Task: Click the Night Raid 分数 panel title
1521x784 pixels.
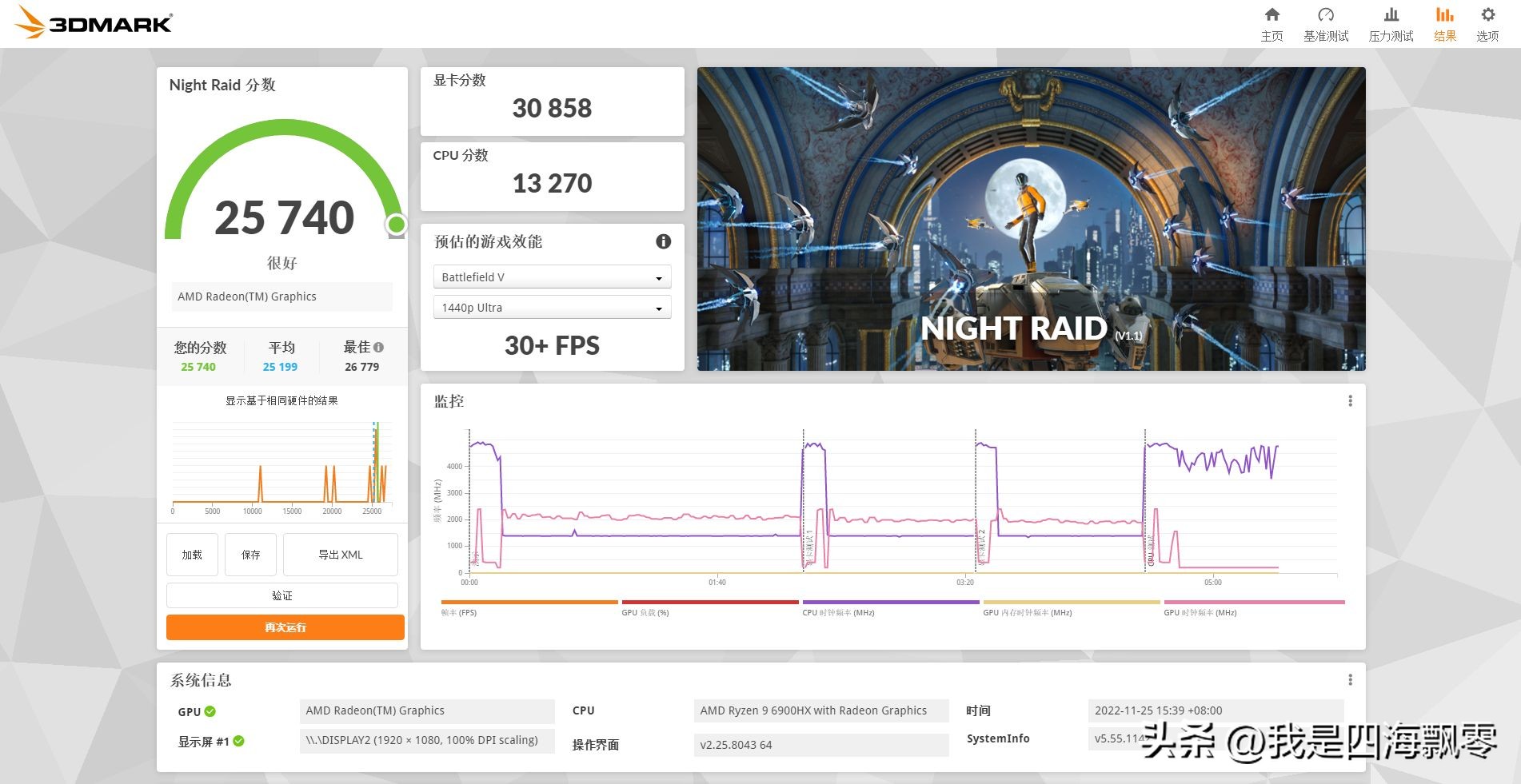Action: (x=222, y=85)
